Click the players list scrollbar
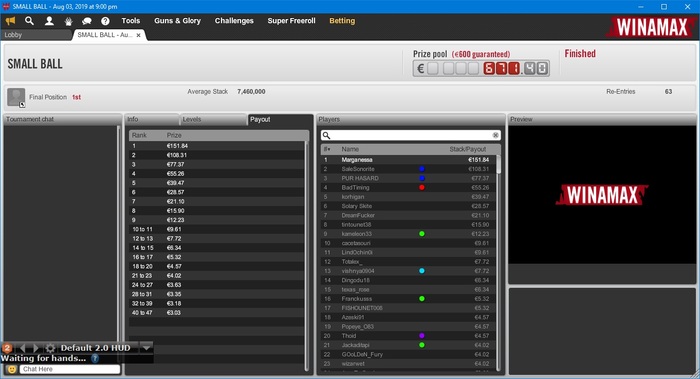Image resolution: width=700 pixels, height=379 pixels. click(498, 164)
